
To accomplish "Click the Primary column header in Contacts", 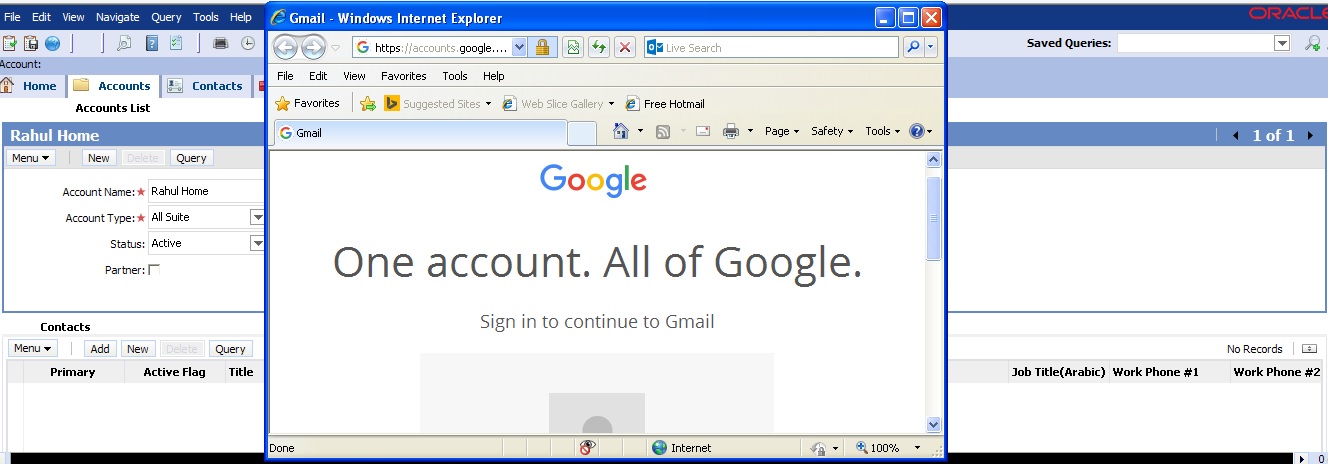I will point(73,372).
